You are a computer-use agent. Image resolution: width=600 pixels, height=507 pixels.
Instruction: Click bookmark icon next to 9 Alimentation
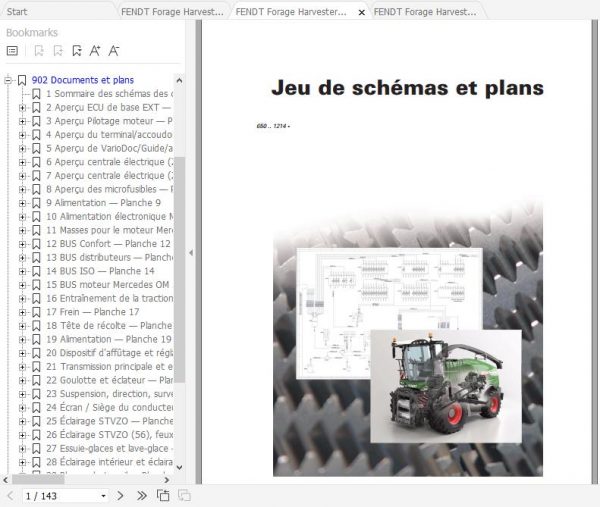(x=36, y=203)
